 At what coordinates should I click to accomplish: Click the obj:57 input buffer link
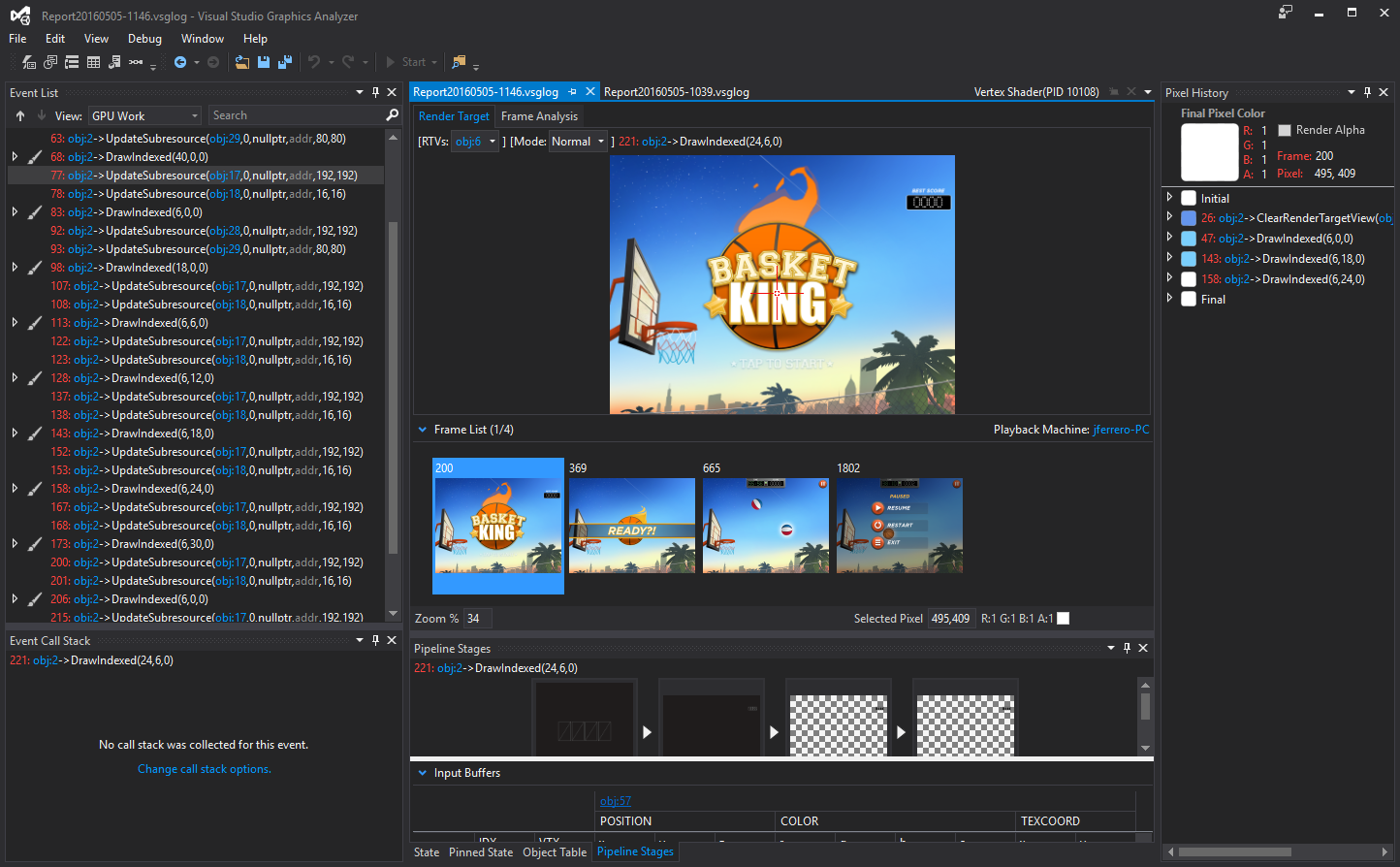click(616, 801)
